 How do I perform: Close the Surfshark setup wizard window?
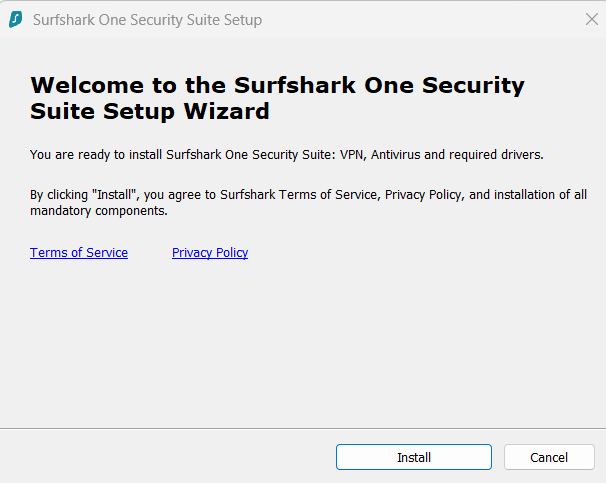tap(591, 19)
